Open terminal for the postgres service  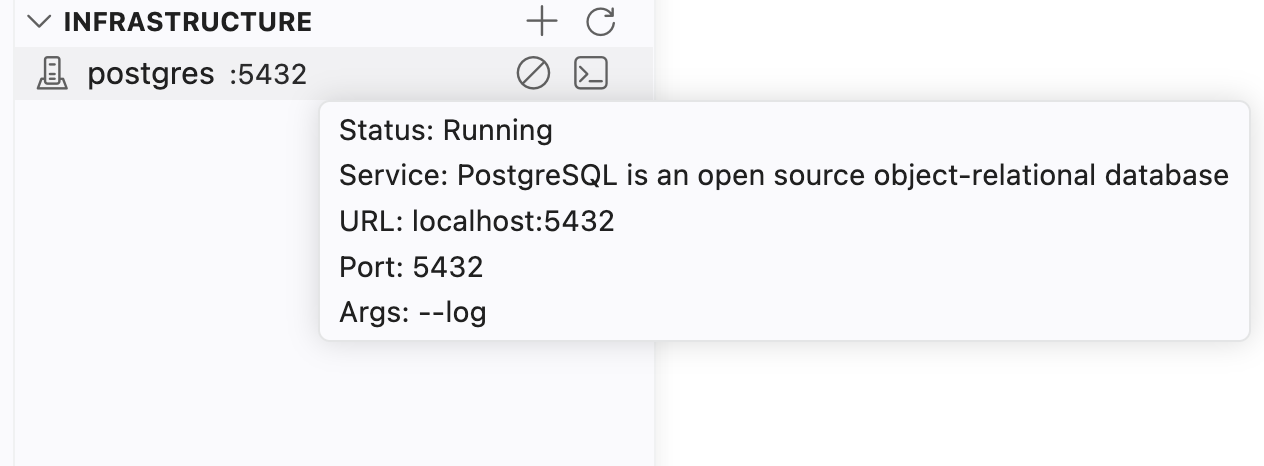coord(591,73)
